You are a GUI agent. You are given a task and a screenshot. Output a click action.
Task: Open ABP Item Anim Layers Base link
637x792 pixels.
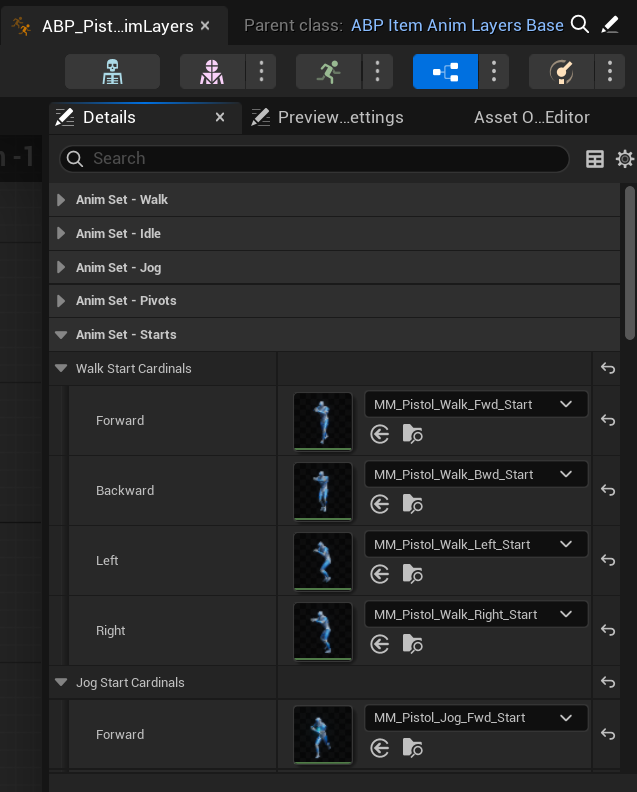(457, 25)
